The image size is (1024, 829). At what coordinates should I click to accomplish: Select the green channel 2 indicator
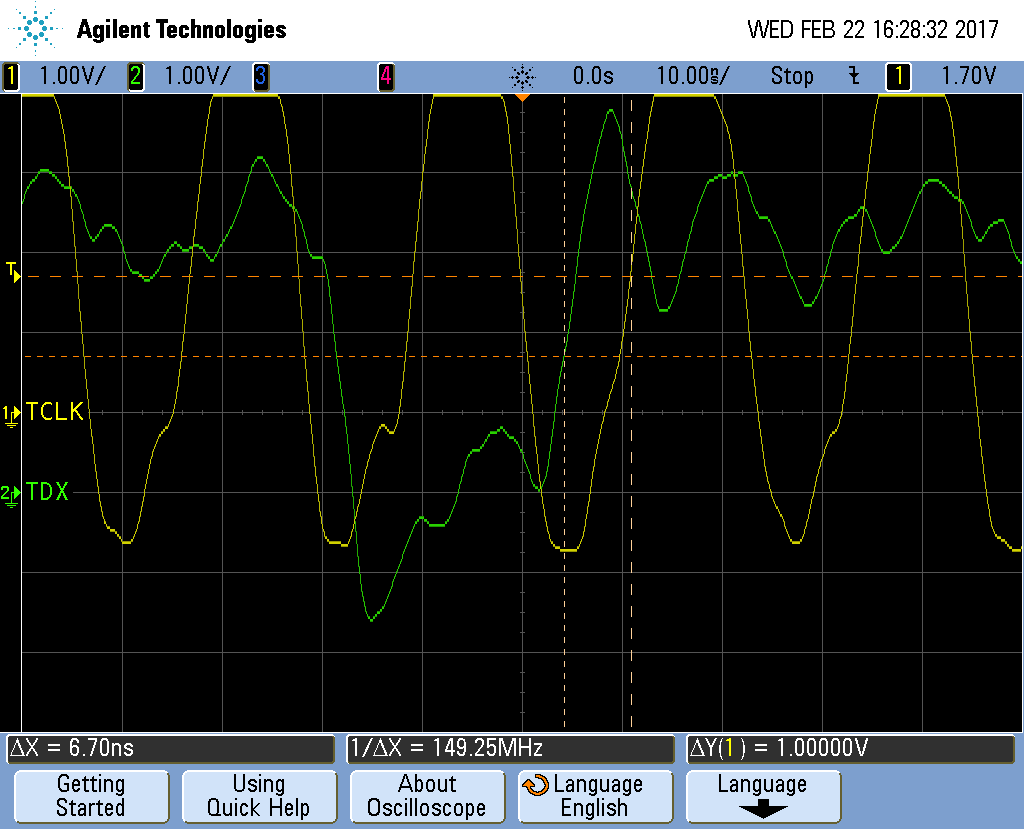coord(135,76)
